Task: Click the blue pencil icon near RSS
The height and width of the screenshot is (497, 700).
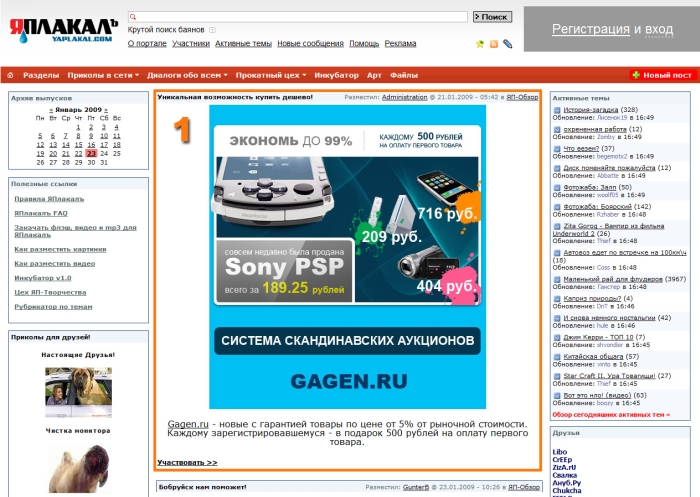Action: pyautogui.click(x=507, y=44)
